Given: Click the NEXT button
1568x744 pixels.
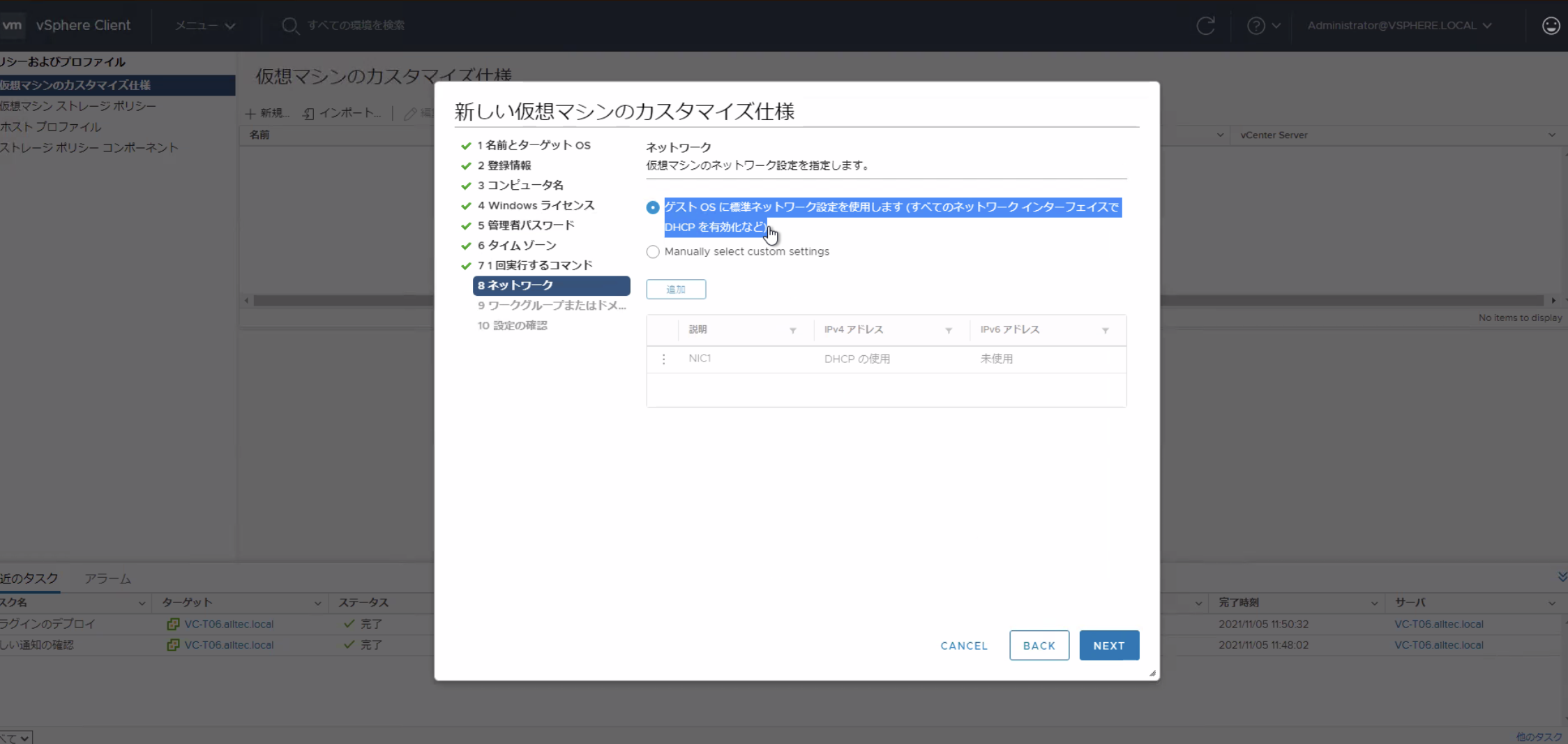Looking at the screenshot, I should click(x=1108, y=645).
